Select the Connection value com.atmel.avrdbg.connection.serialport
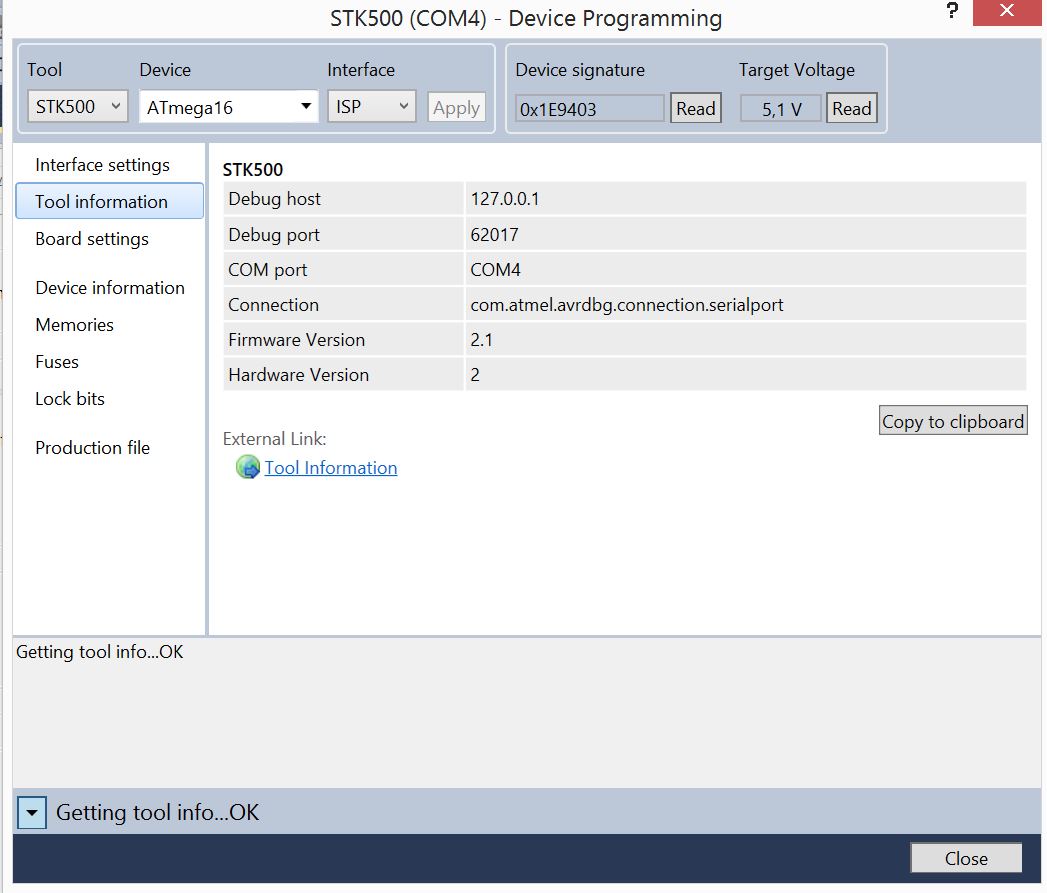This screenshot has width=1047, height=893. pyautogui.click(x=626, y=305)
